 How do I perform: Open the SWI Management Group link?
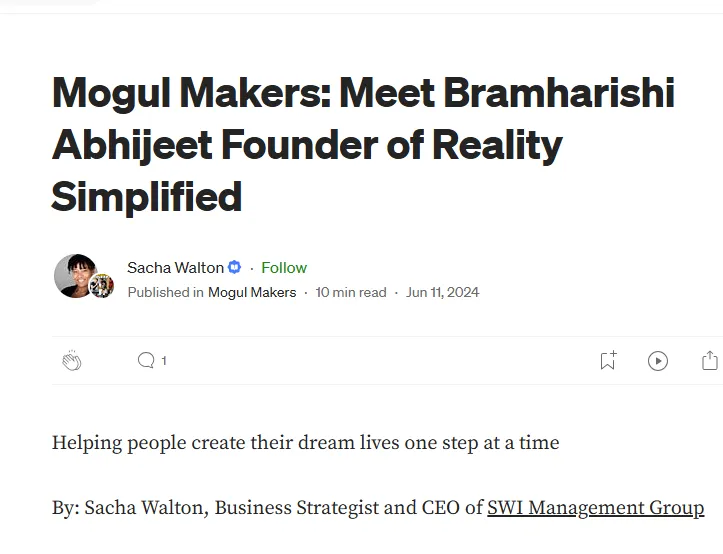(x=595, y=508)
